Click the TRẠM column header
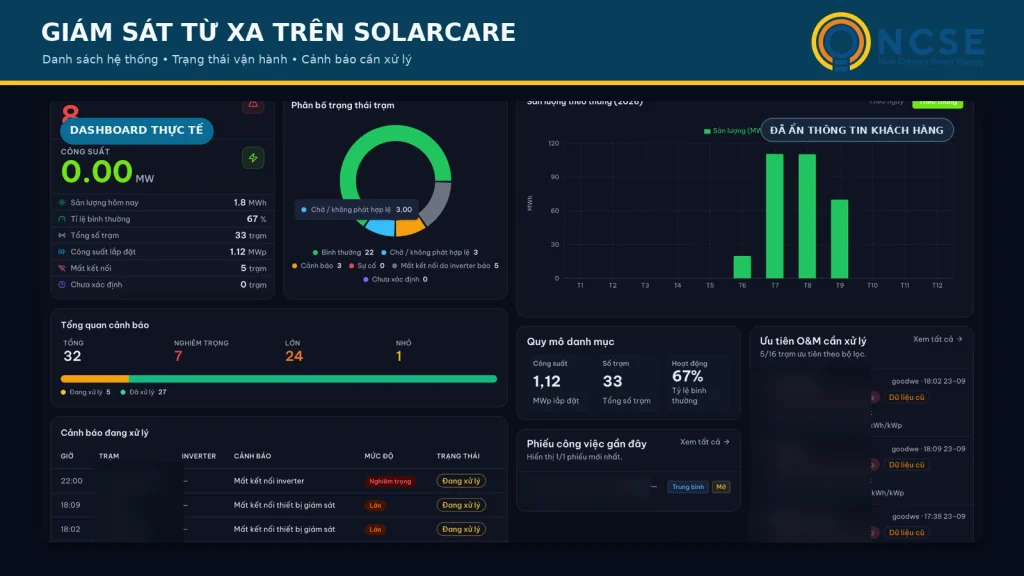The height and width of the screenshot is (576, 1024). point(109,456)
